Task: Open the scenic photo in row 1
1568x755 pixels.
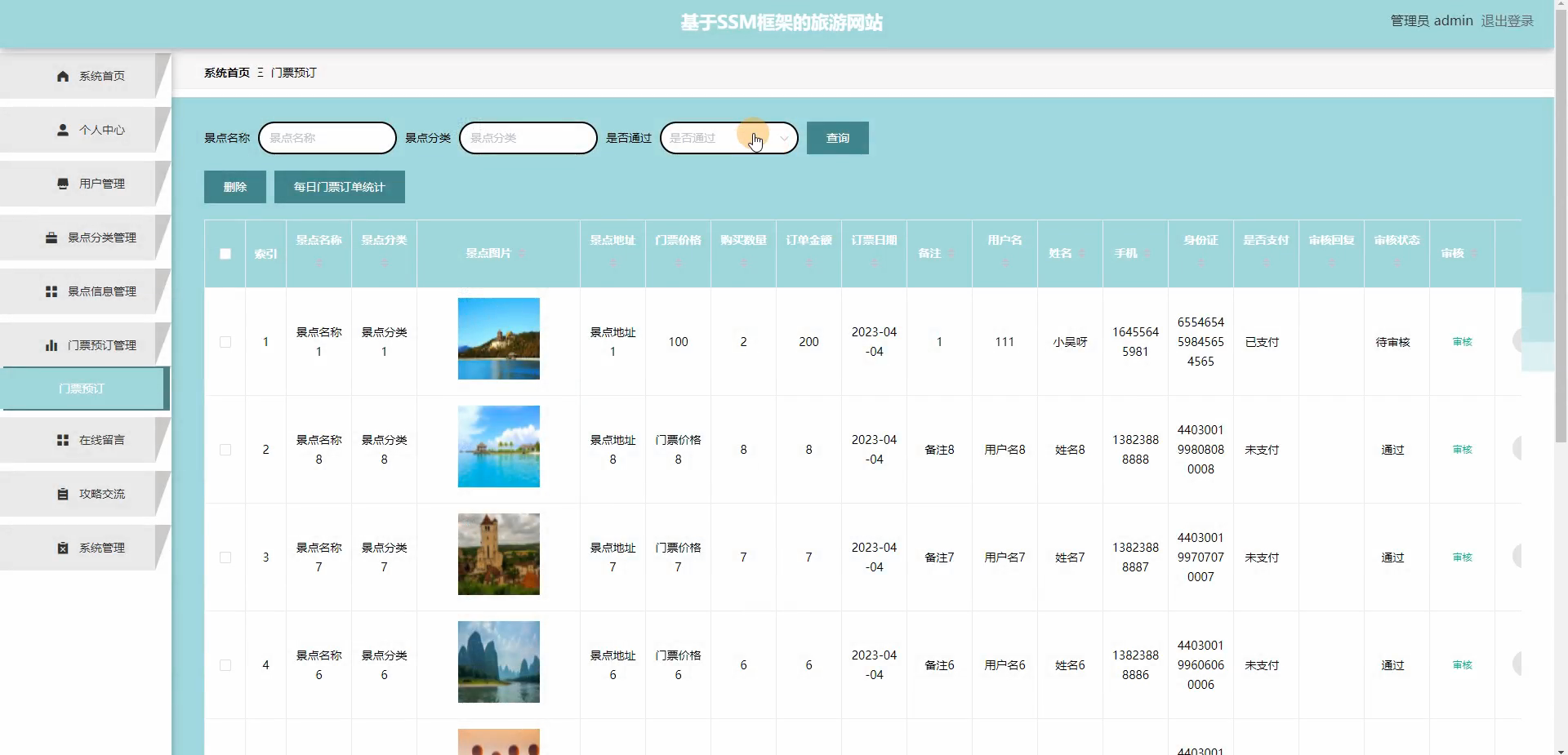Action: pyautogui.click(x=499, y=339)
